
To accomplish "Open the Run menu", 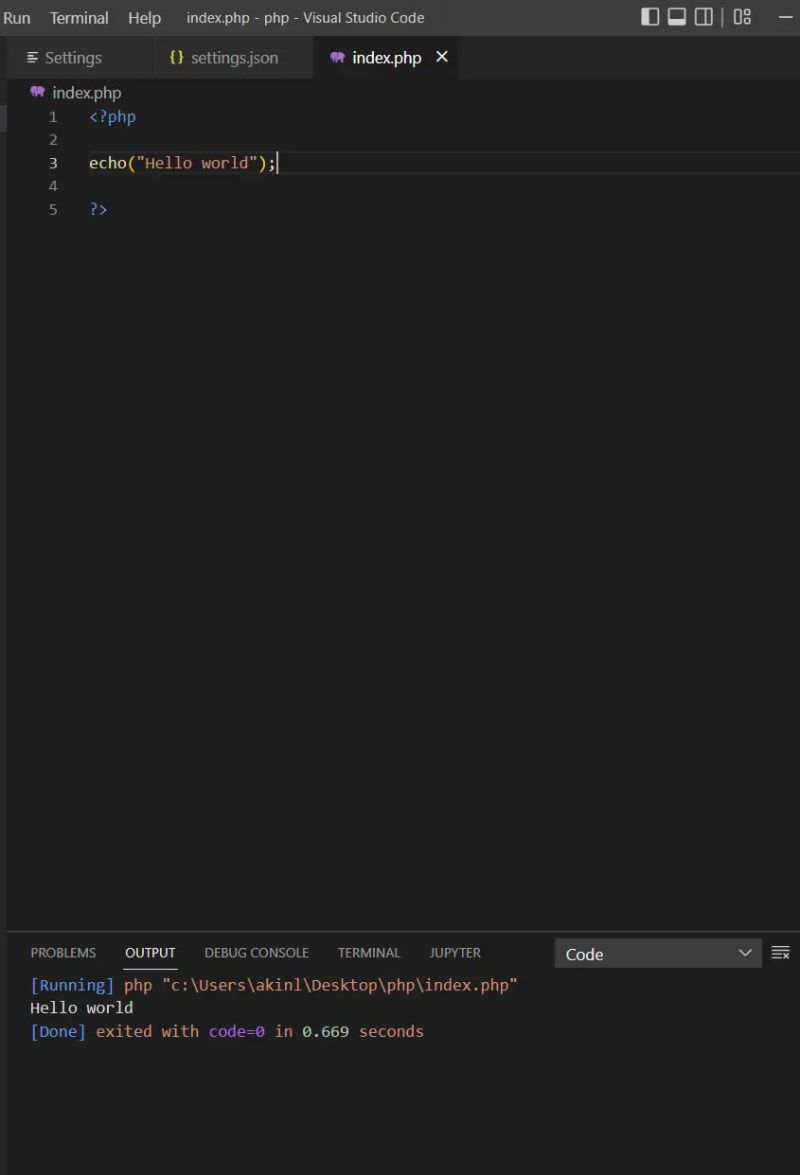I will tap(17, 17).
